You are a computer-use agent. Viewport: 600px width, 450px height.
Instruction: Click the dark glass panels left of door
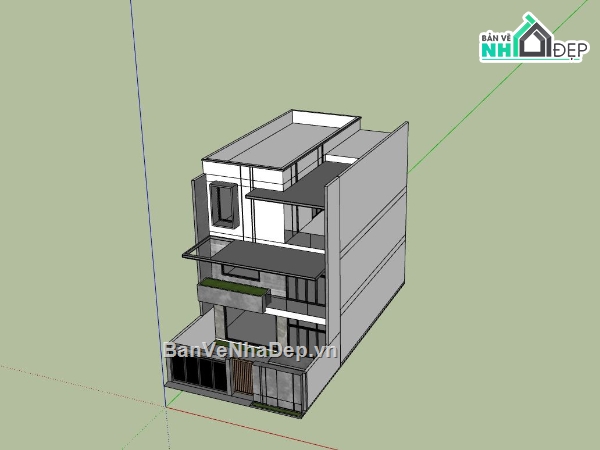[198, 373]
